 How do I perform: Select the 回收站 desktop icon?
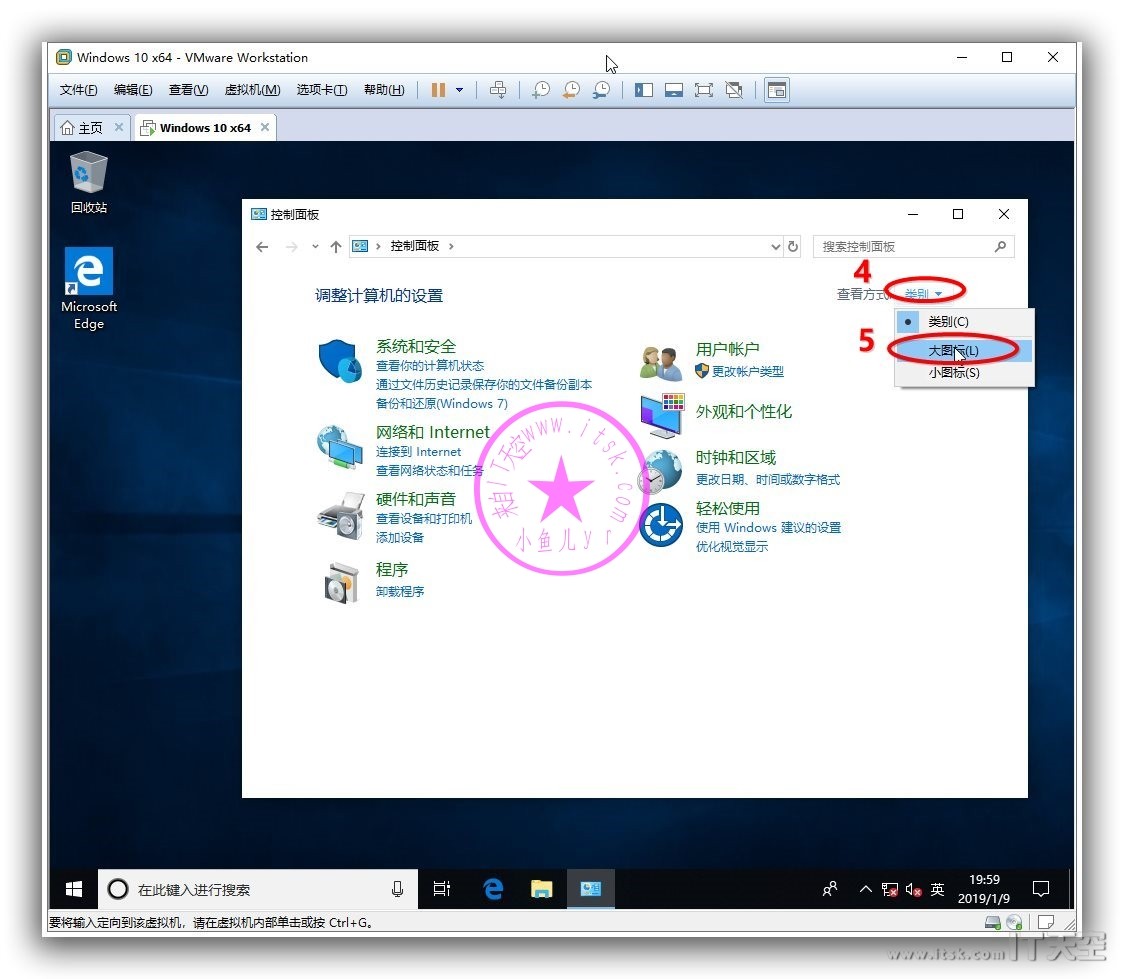coord(89,183)
